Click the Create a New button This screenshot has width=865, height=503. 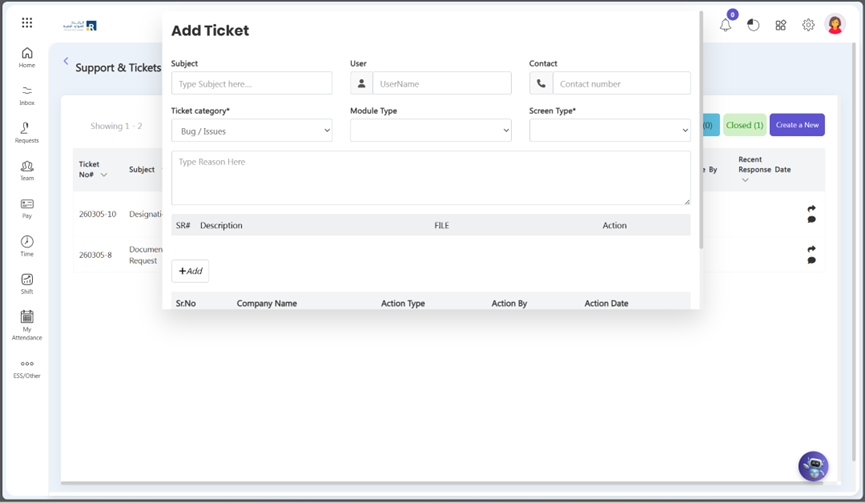click(797, 125)
